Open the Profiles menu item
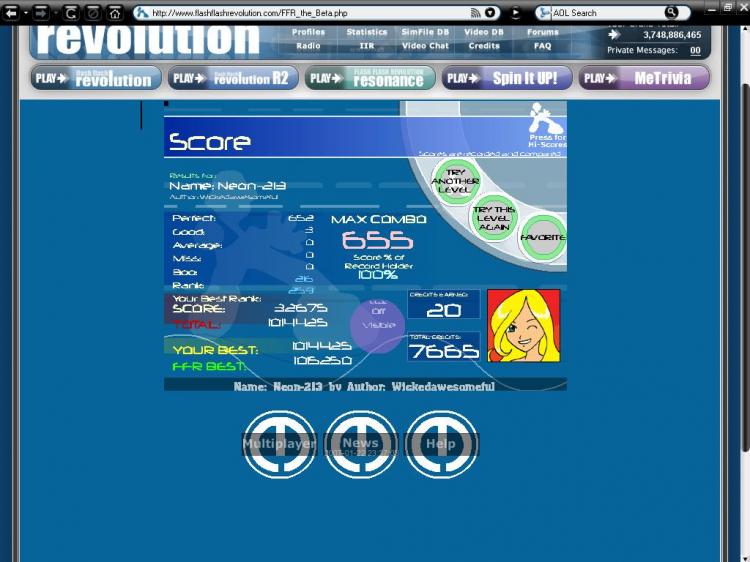Screen dimensions: 750x562 click(308, 32)
